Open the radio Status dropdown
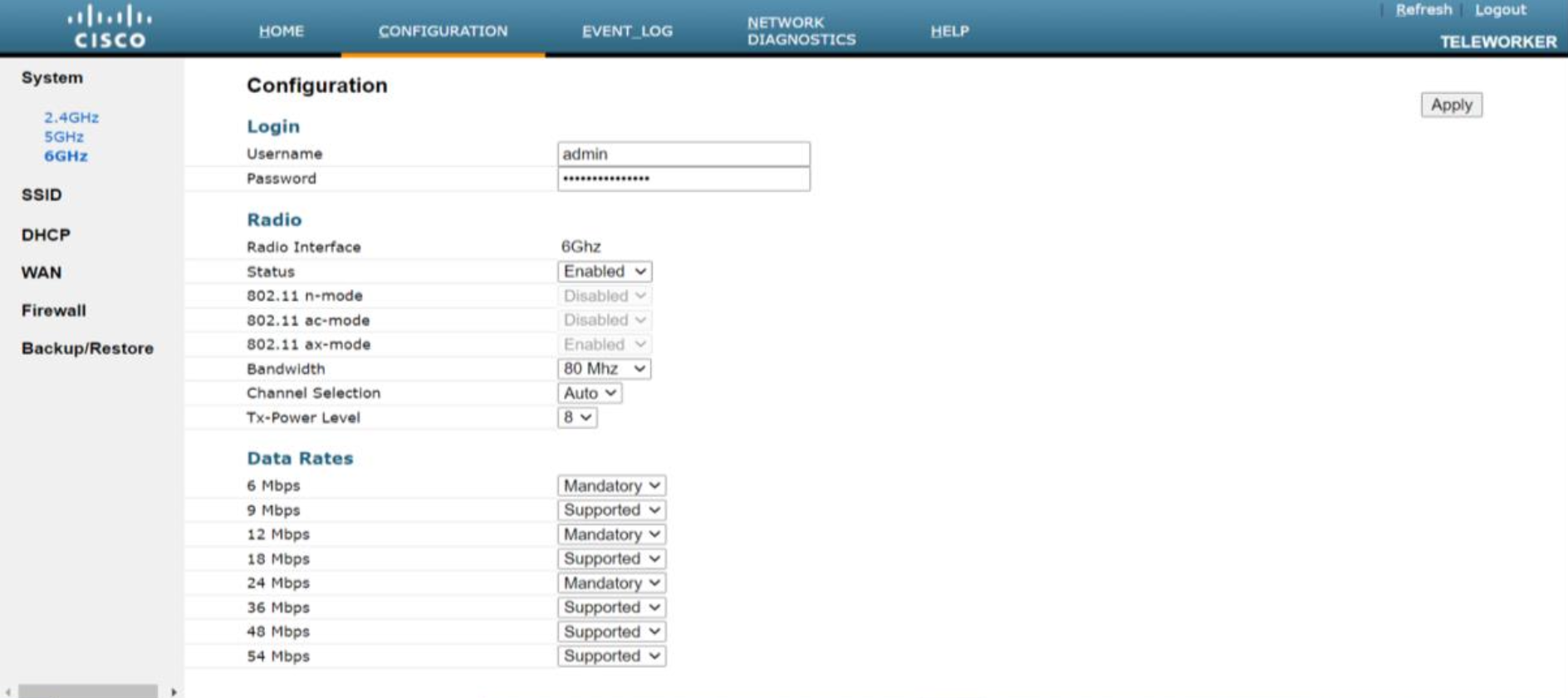Image resolution: width=1568 pixels, height=698 pixels. tap(605, 271)
